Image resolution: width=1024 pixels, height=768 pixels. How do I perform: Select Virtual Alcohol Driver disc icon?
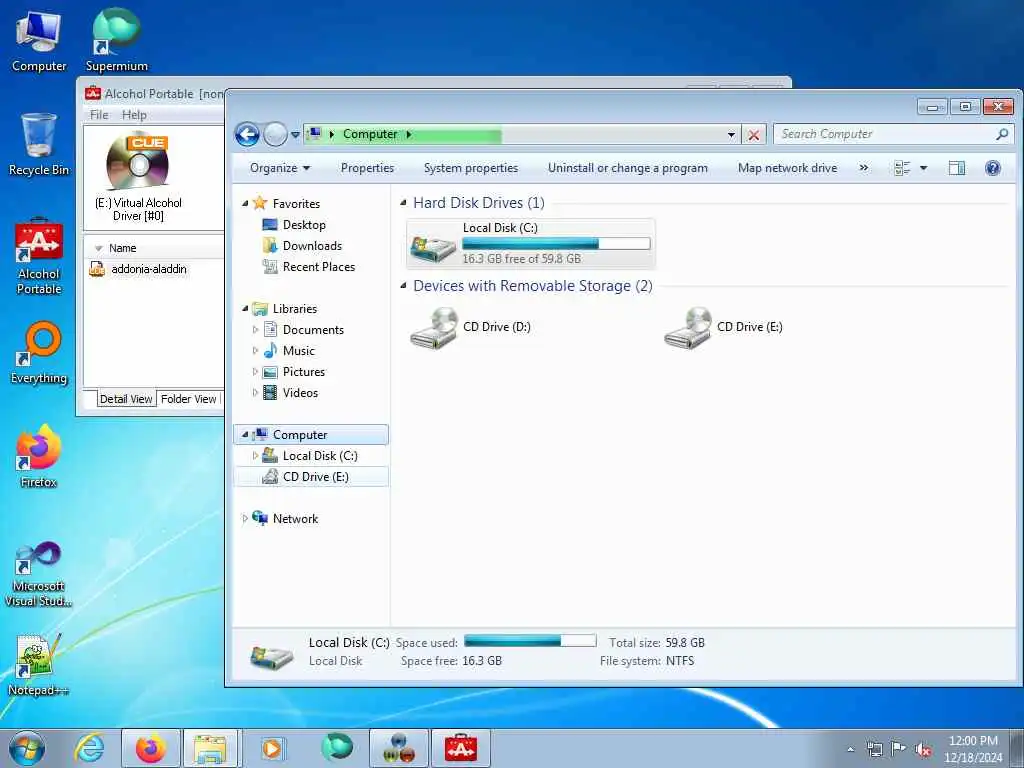pos(138,162)
